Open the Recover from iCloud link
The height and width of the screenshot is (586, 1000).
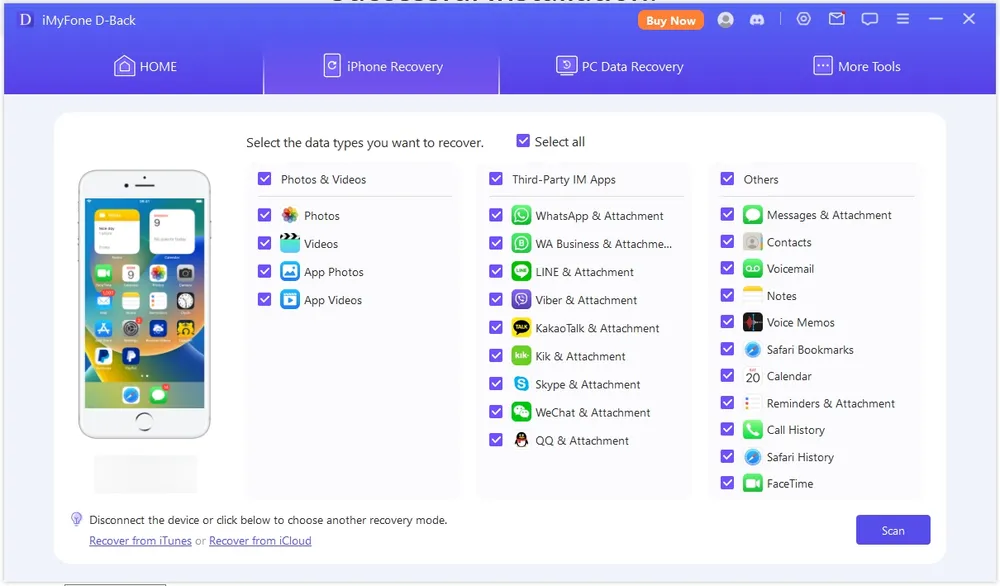[260, 541]
